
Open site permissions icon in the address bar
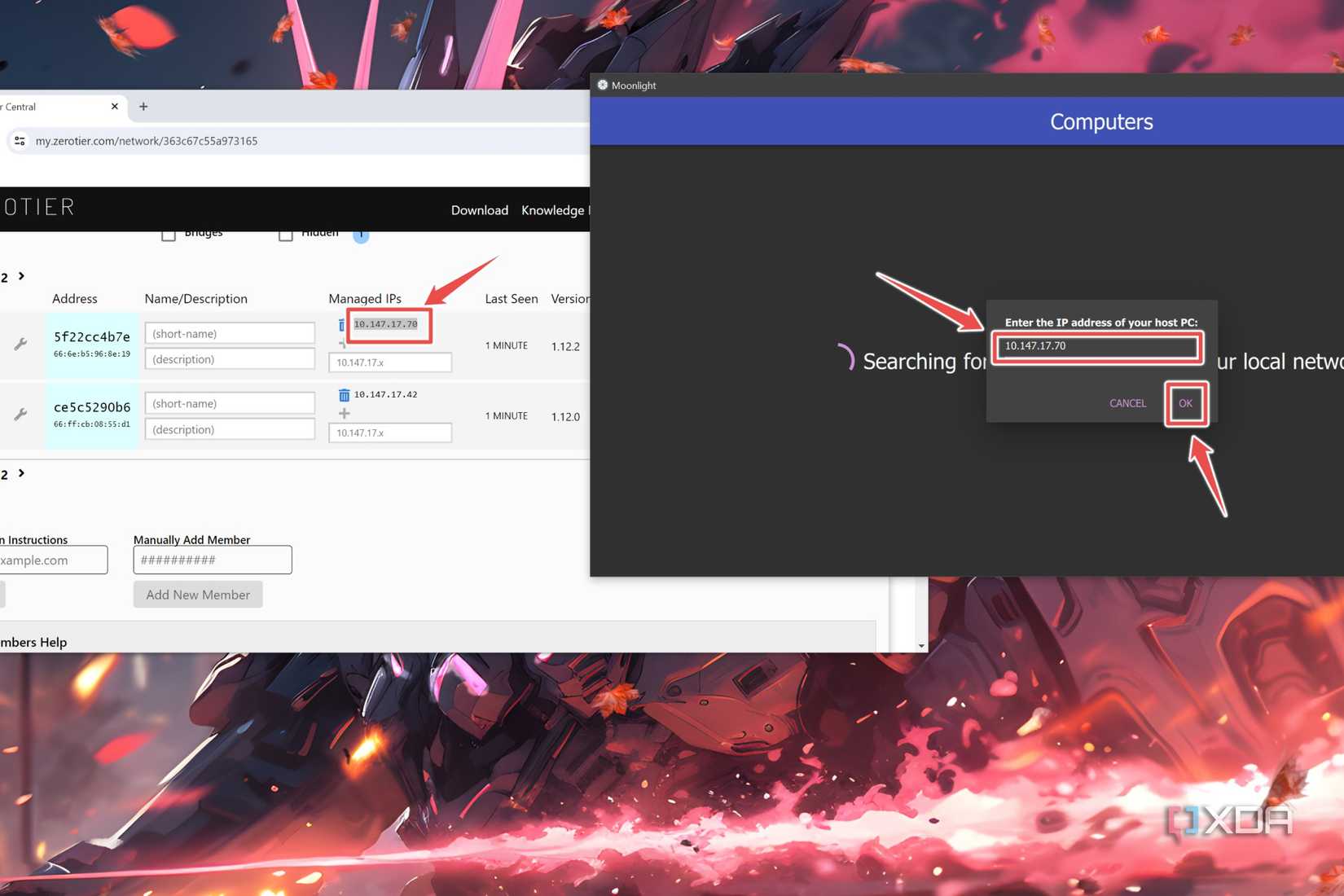point(19,141)
